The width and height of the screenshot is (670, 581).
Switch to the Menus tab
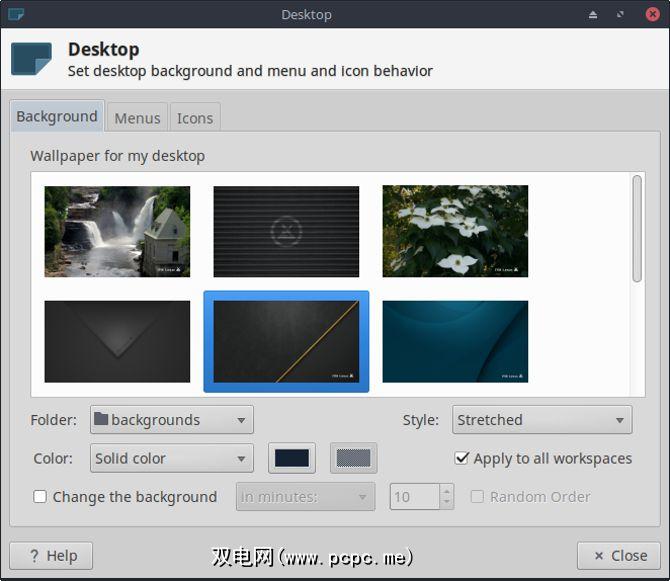point(137,117)
